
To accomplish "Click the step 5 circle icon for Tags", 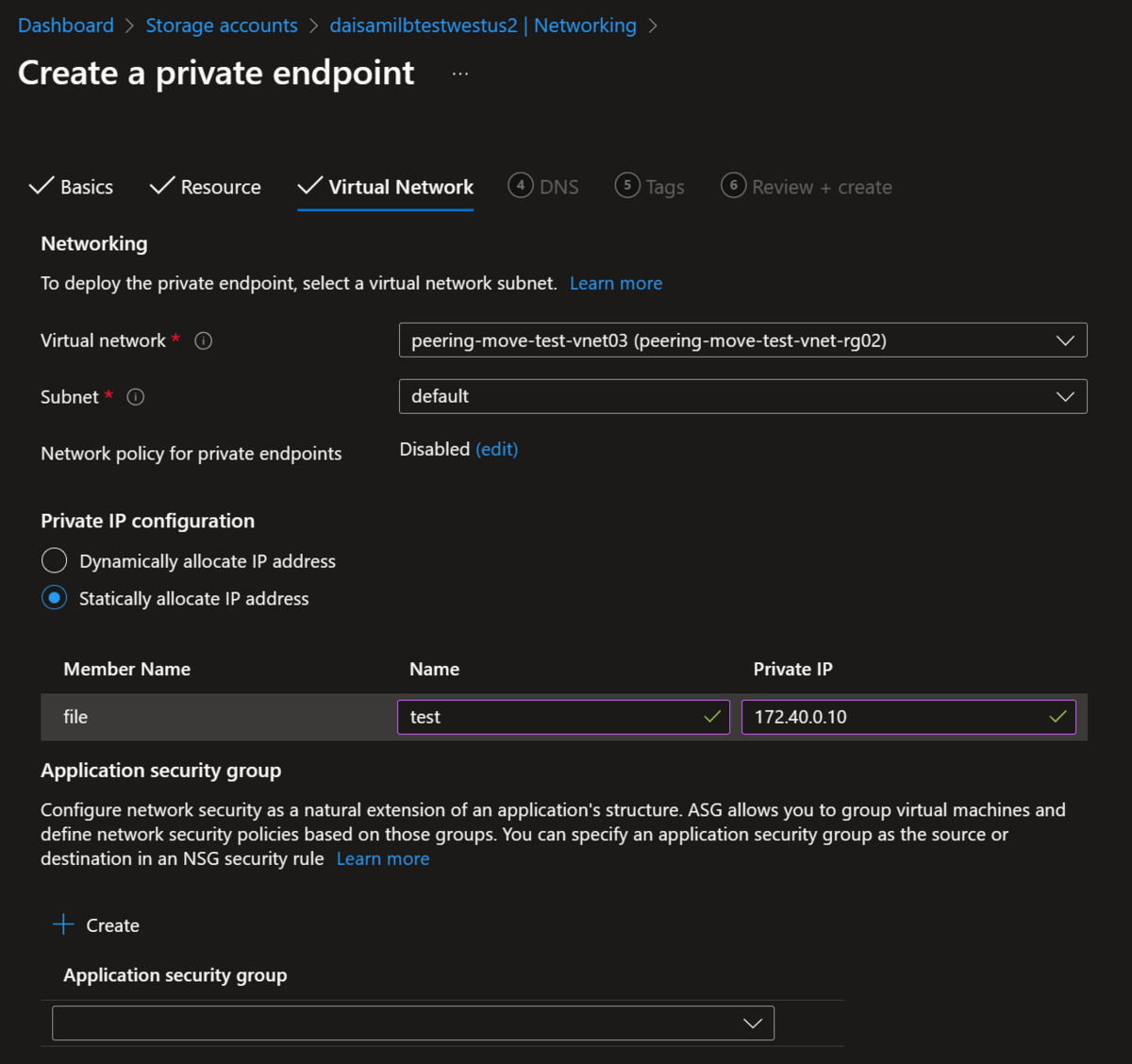I will coord(627,186).
